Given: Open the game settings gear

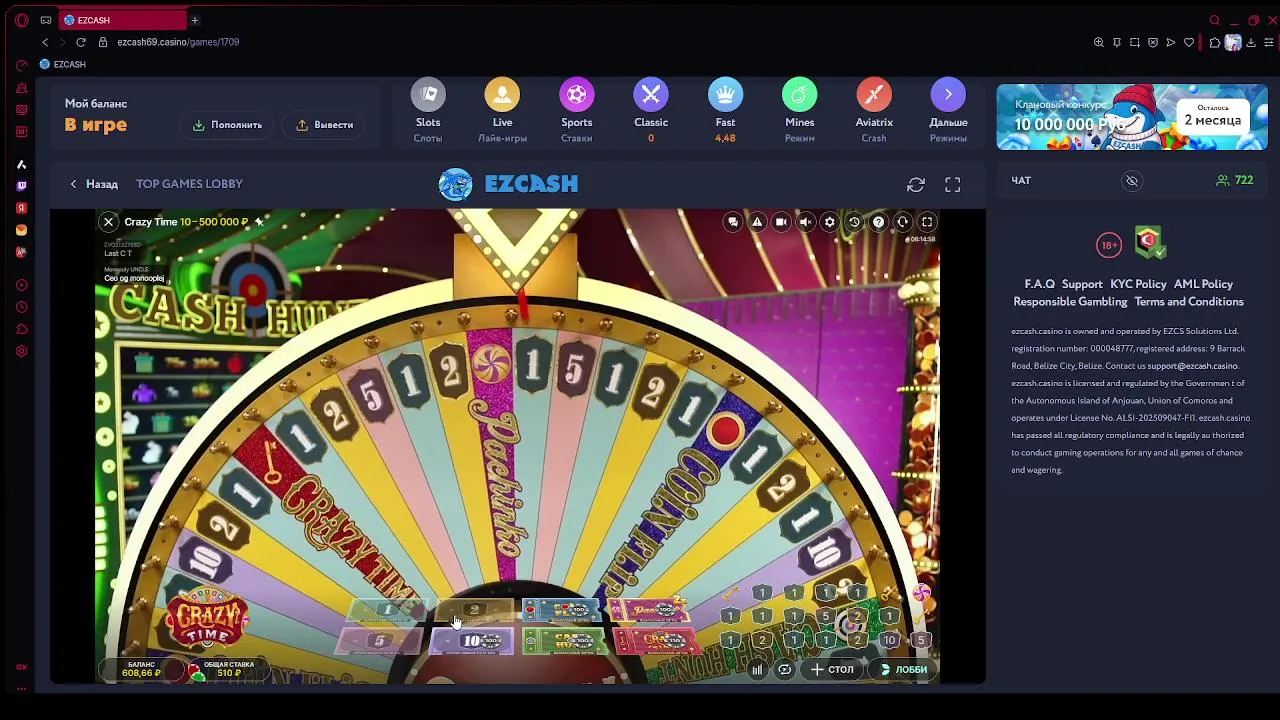Looking at the screenshot, I should pyautogui.click(x=830, y=222).
